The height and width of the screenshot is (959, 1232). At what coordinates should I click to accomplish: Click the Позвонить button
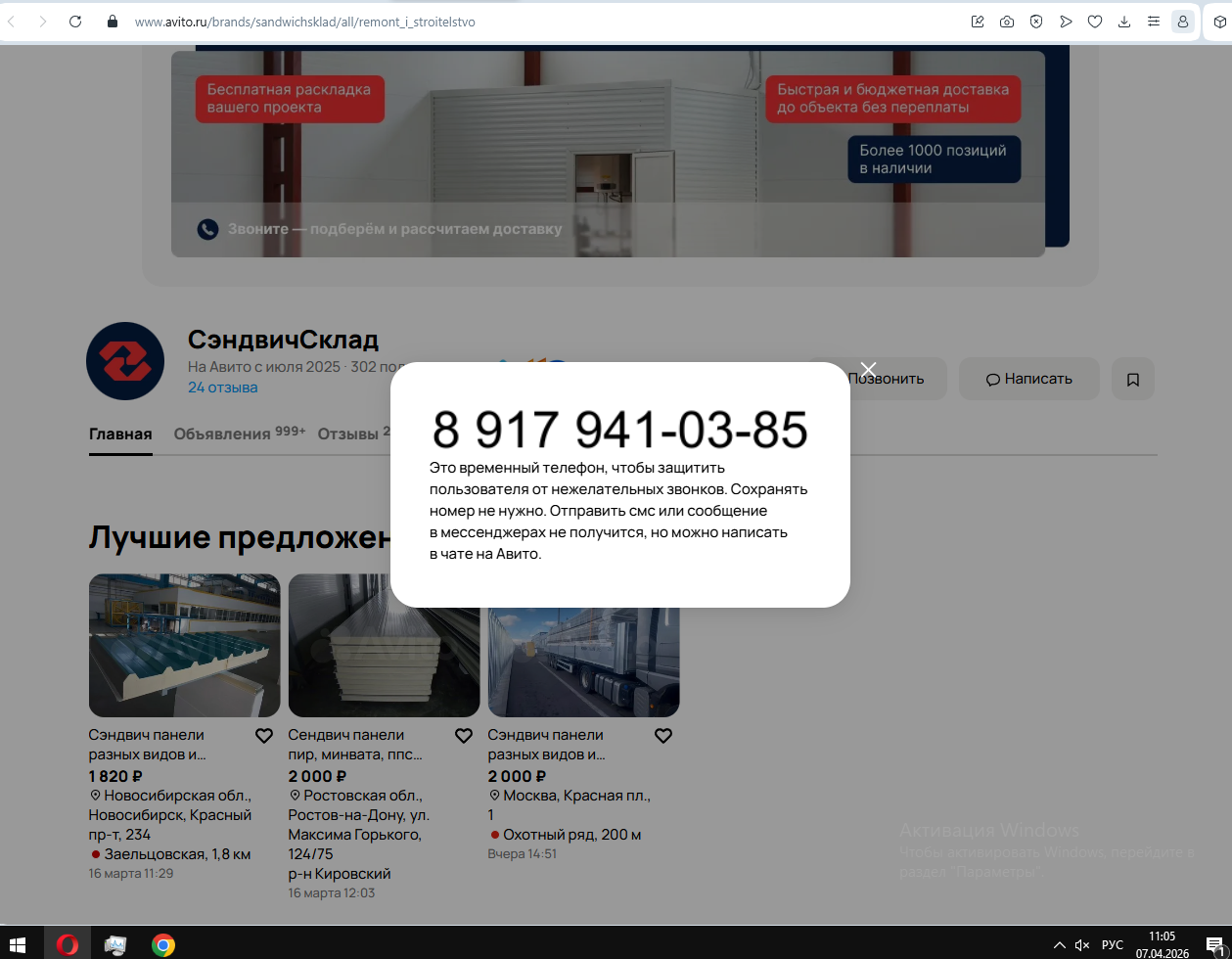[886, 379]
